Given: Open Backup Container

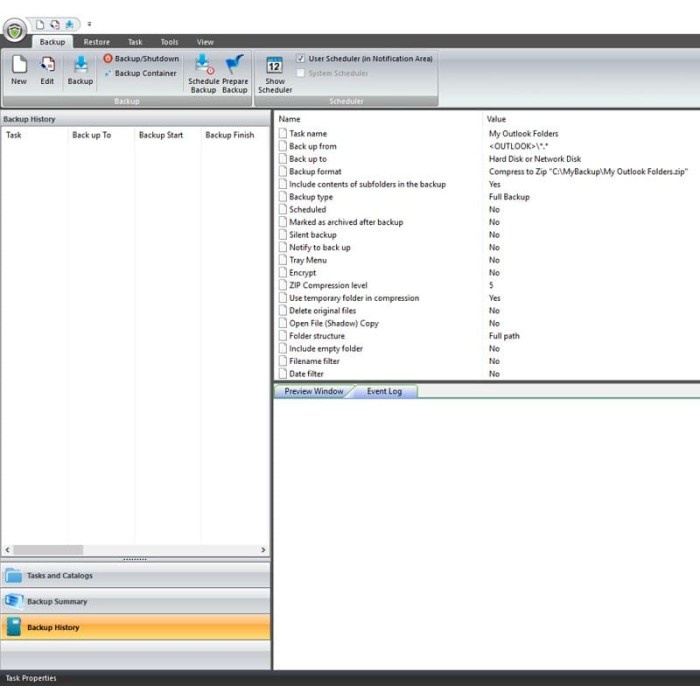Looking at the screenshot, I should coord(140,73).
